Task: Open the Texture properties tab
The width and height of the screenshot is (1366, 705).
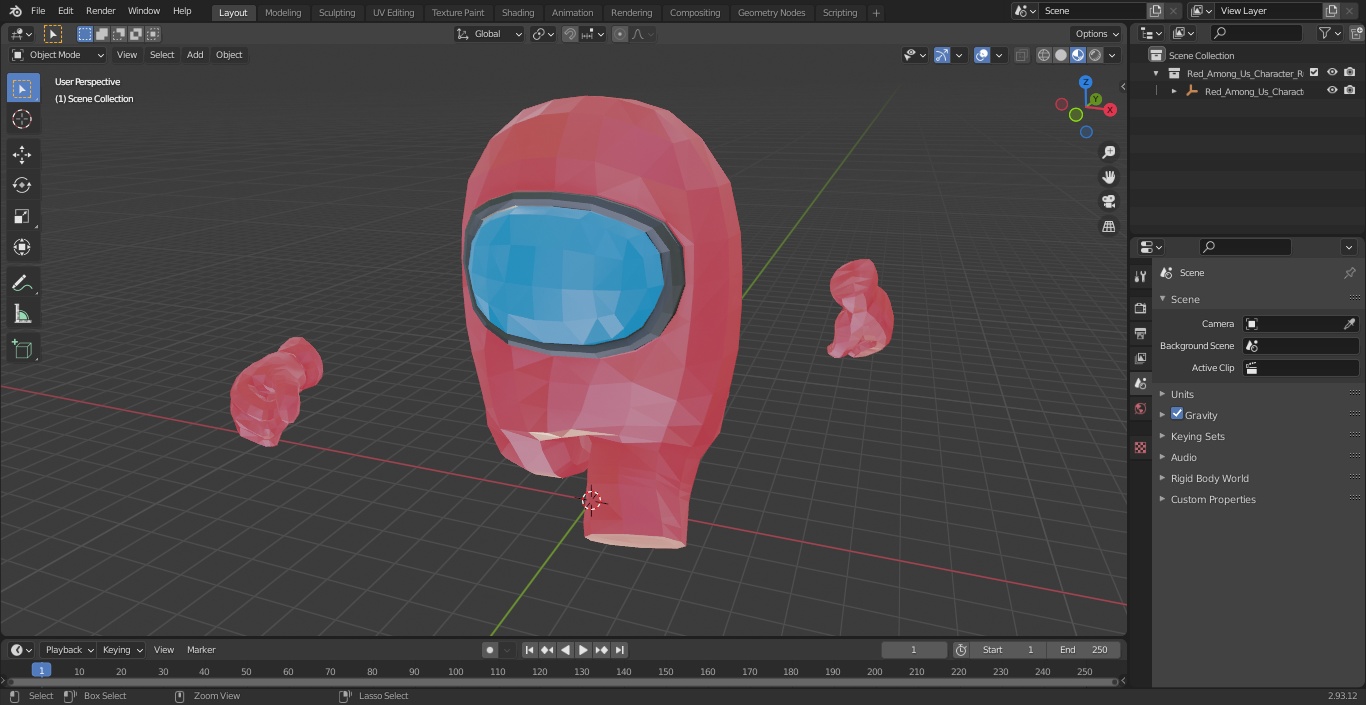Action: click(x=1140, y=447)
